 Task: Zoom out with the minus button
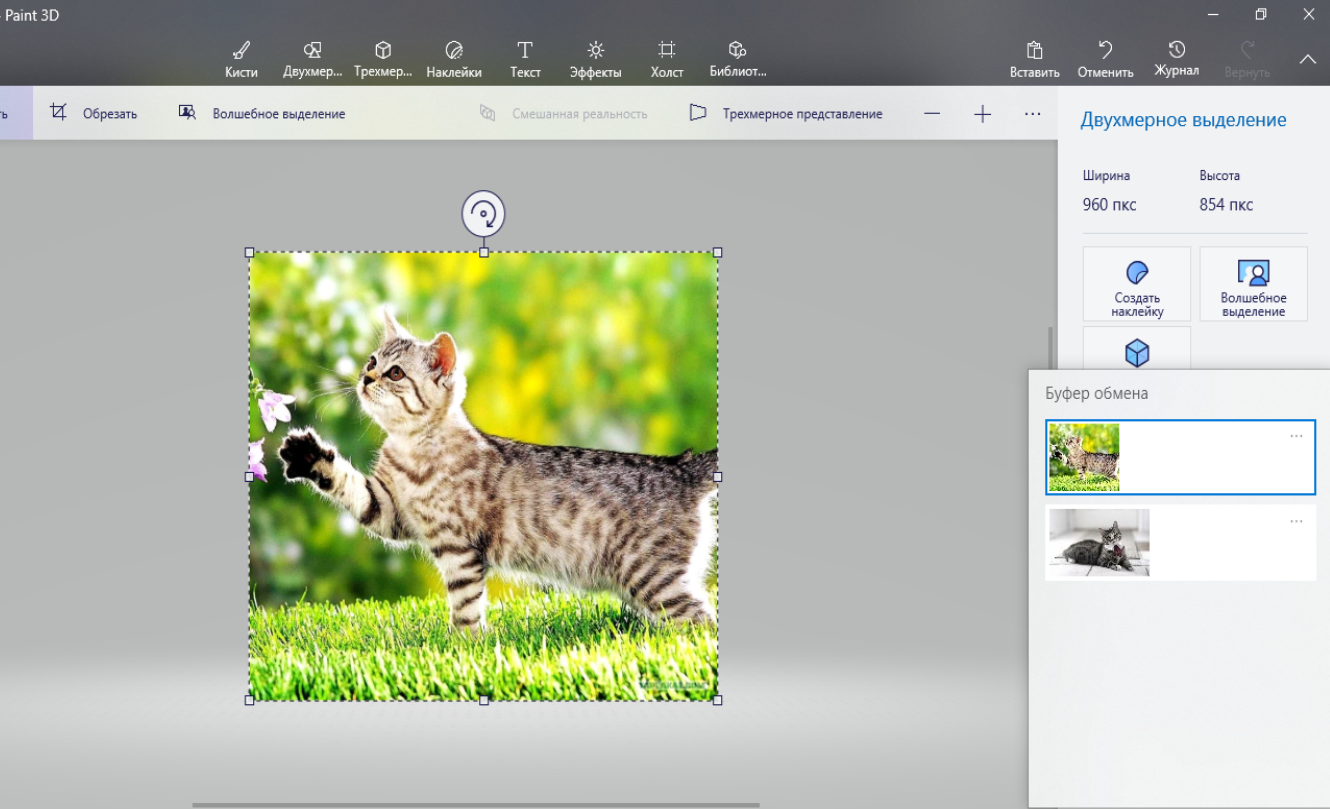tap(932, 114)
